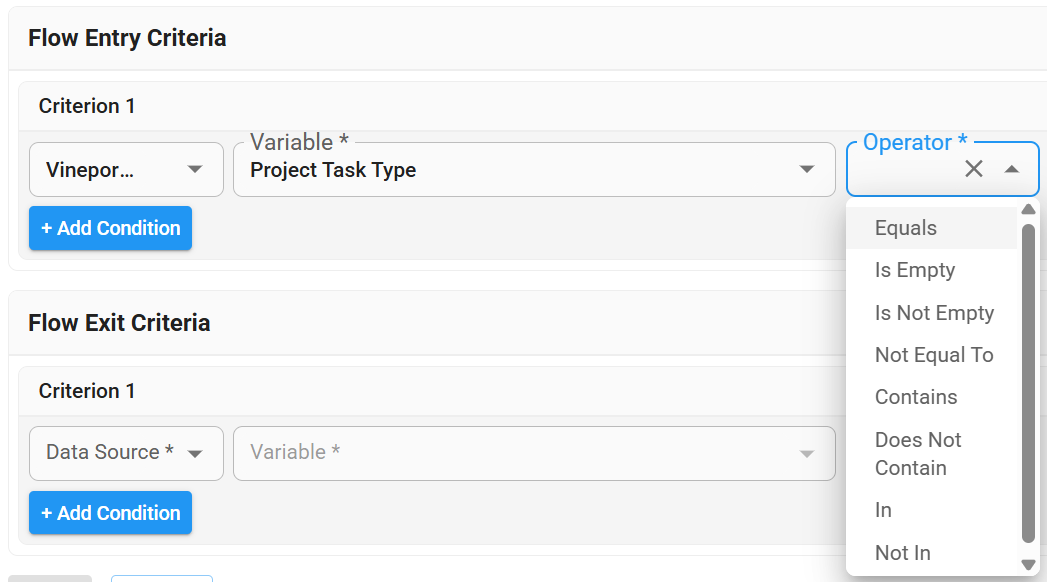
Task: Choose the Is Empty operator
Action: tap(915, 270)
